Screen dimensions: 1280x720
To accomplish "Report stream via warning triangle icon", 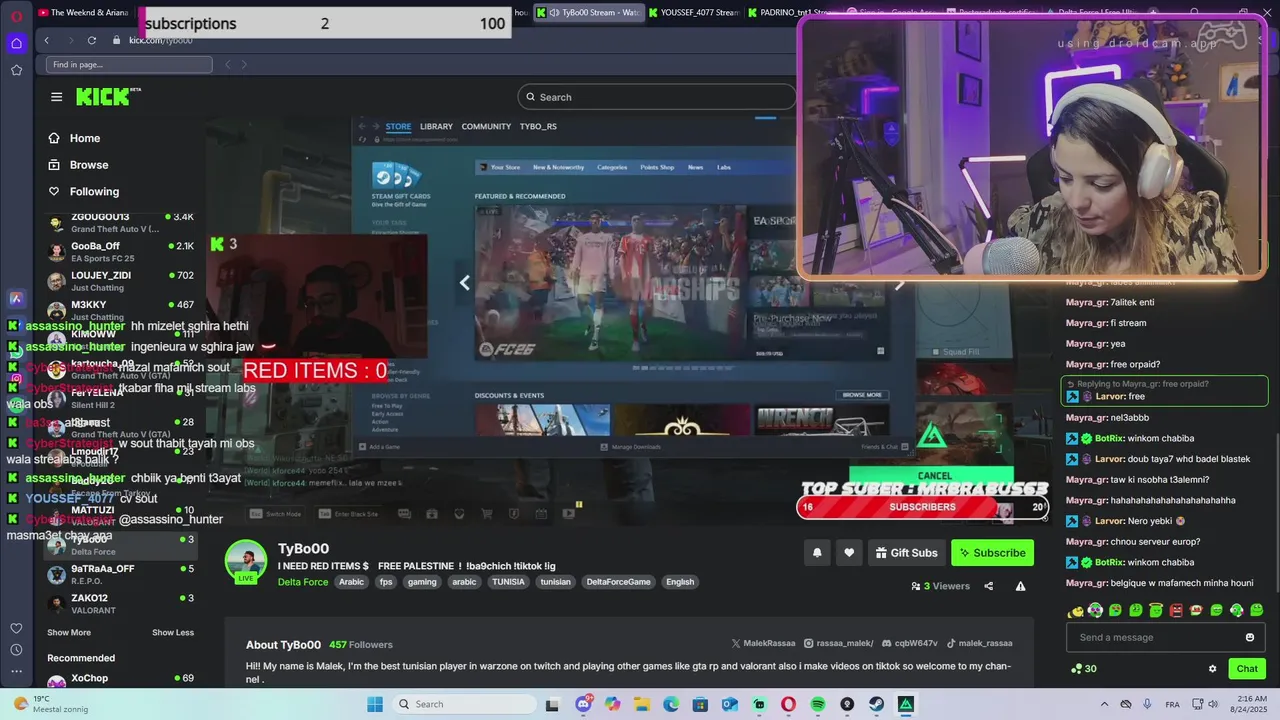I will (x=1020, y=586).
